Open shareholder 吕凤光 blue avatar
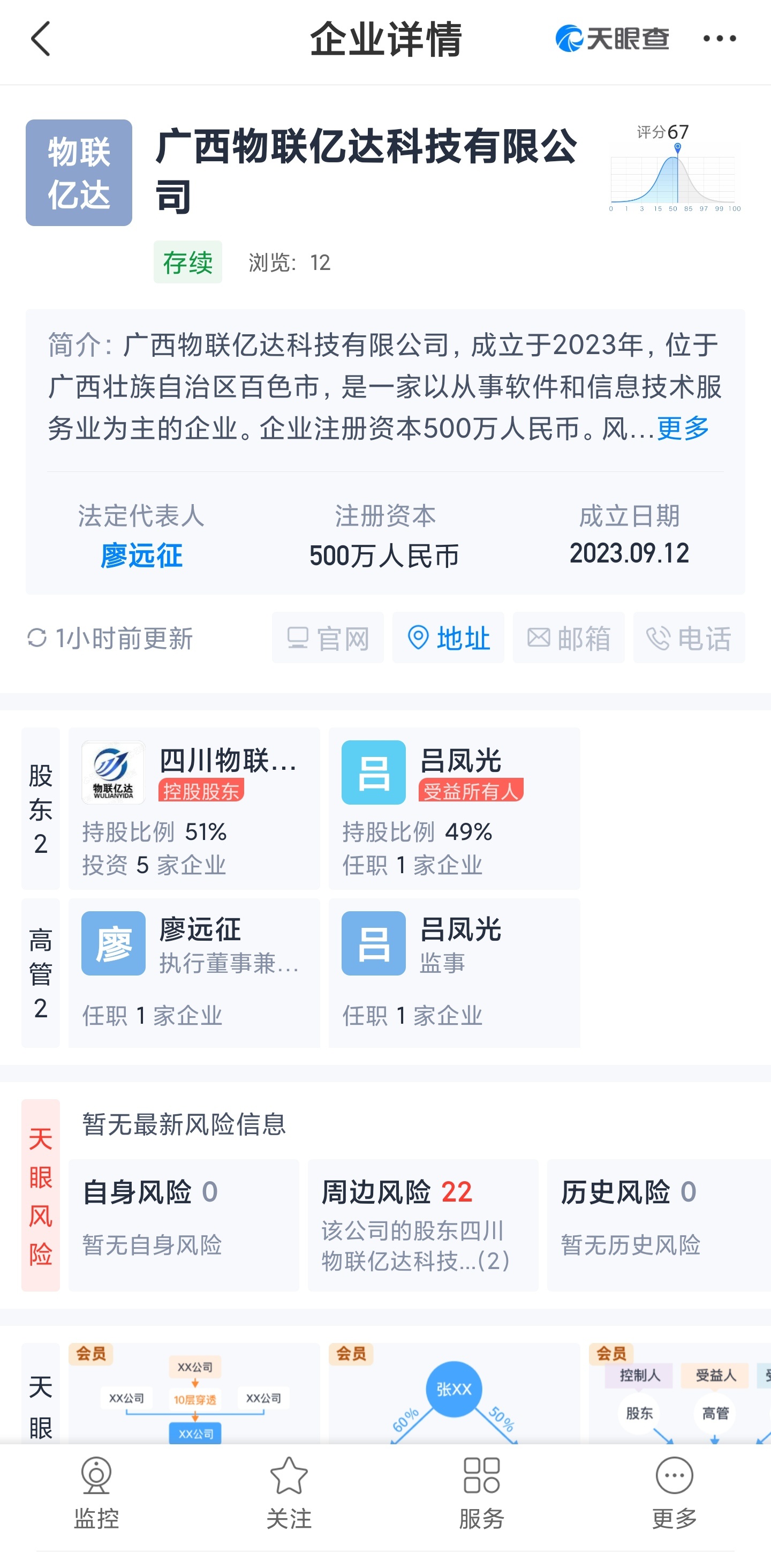771x1568 pixels. pyautogui.click(x=374, y=772)
